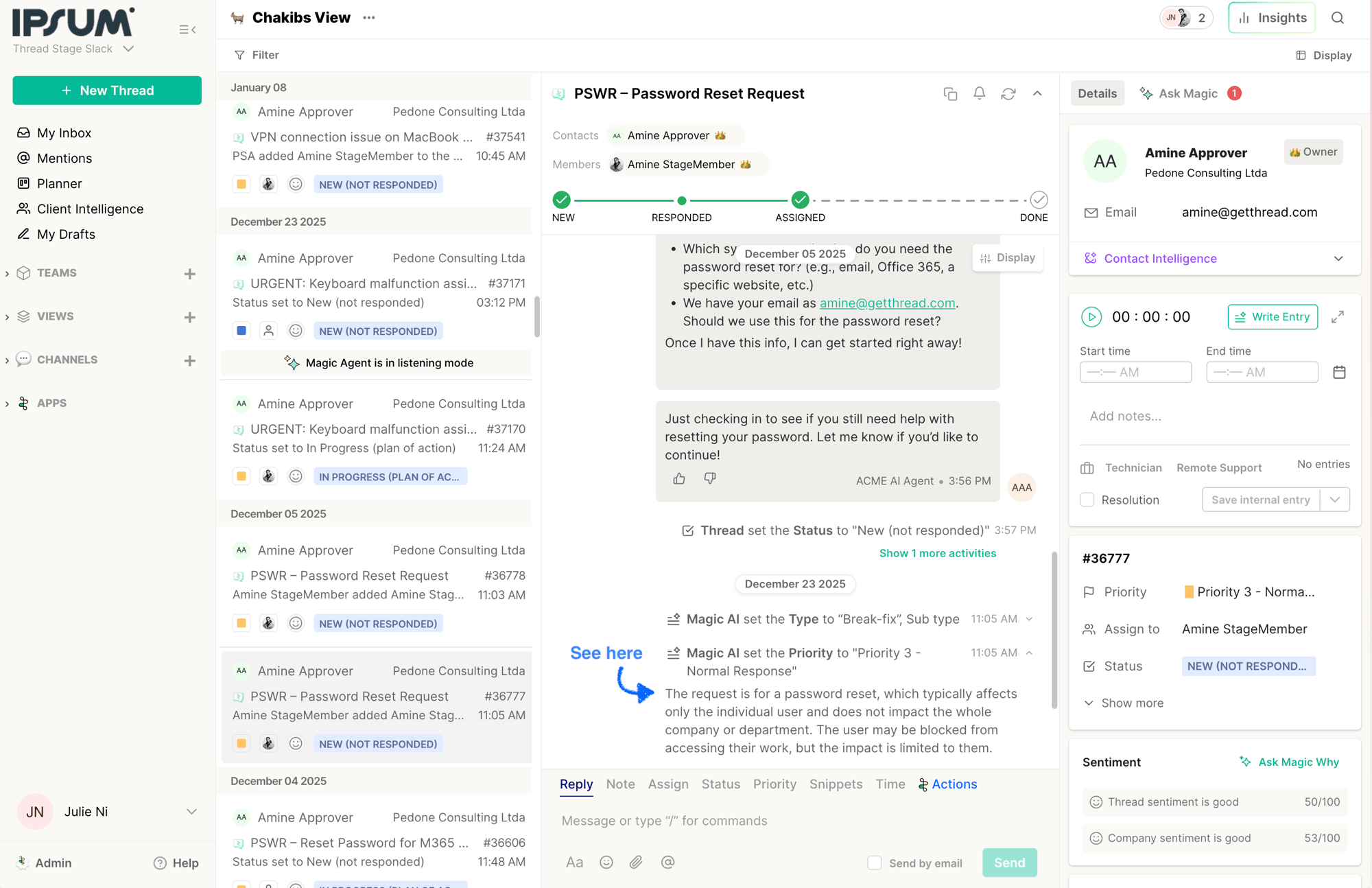Switch to the Note tab
This screenshot has height=888, width=1372.
click(x=620, y=784)
